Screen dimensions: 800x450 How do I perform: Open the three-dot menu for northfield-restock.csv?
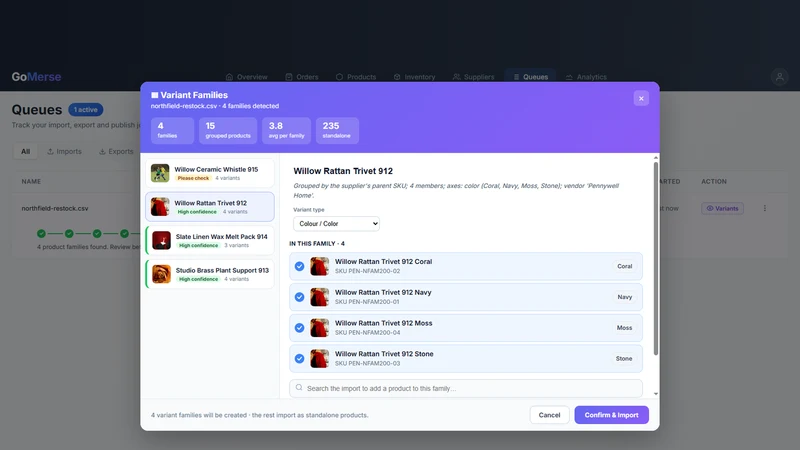(x=764, y=208)
